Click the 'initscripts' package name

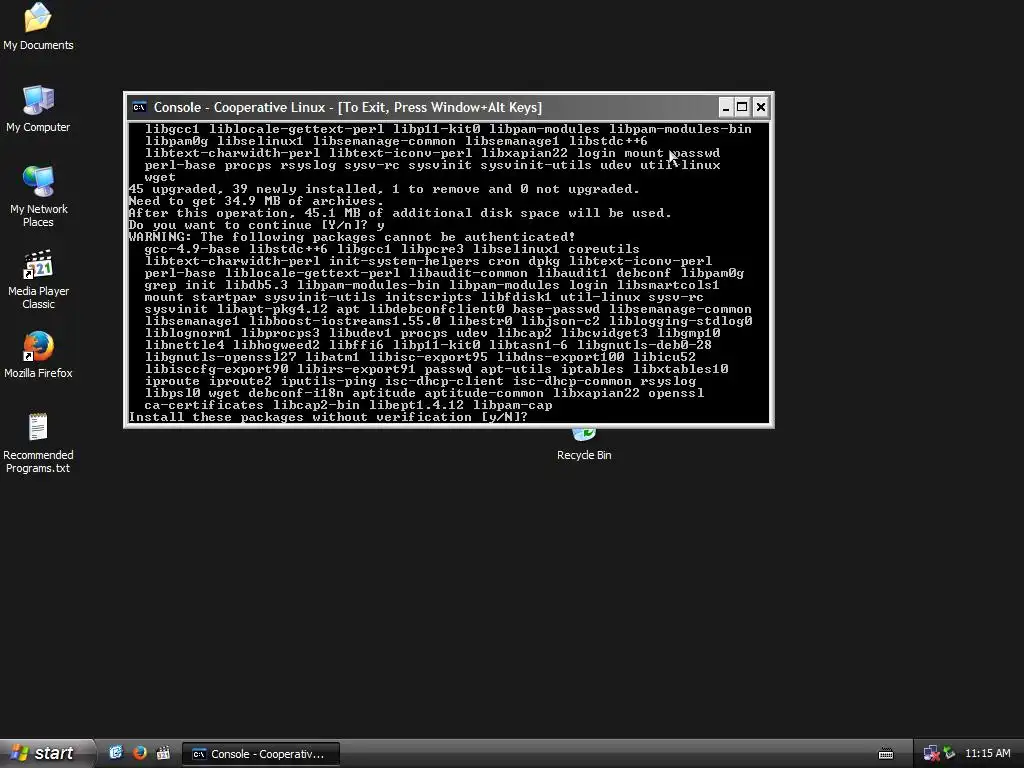pos(428,297)
